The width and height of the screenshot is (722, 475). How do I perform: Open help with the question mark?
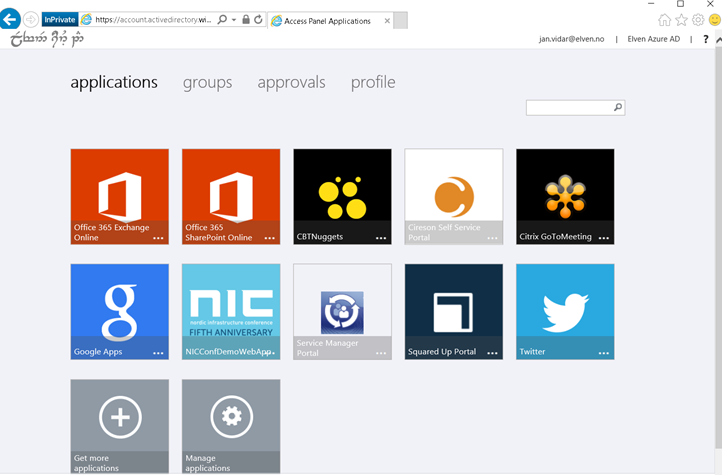click(705, 39)
